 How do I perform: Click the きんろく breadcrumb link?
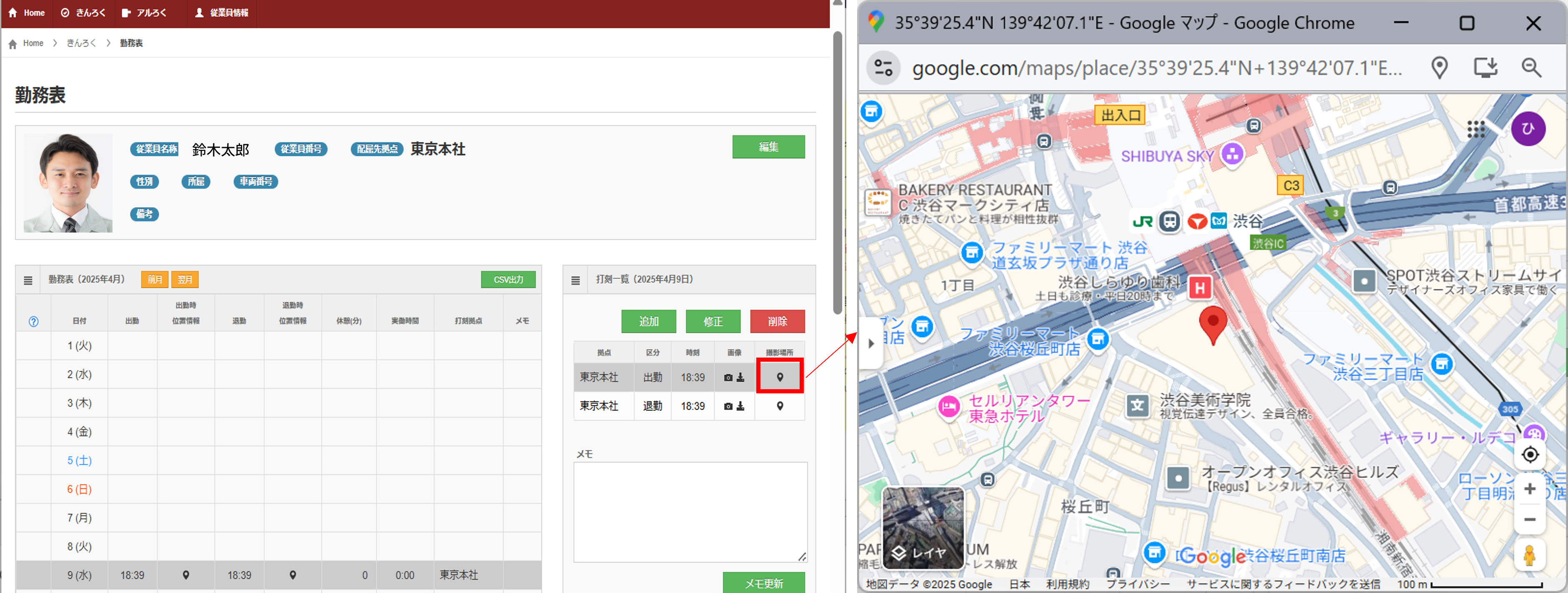pyautogui.click(x=81, y=43)
